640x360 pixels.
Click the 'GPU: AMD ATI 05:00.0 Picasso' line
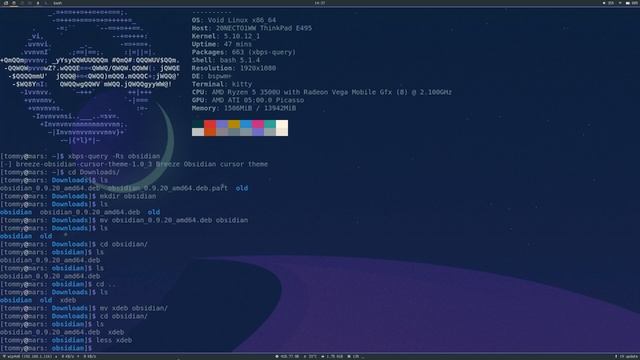(248, 100)
